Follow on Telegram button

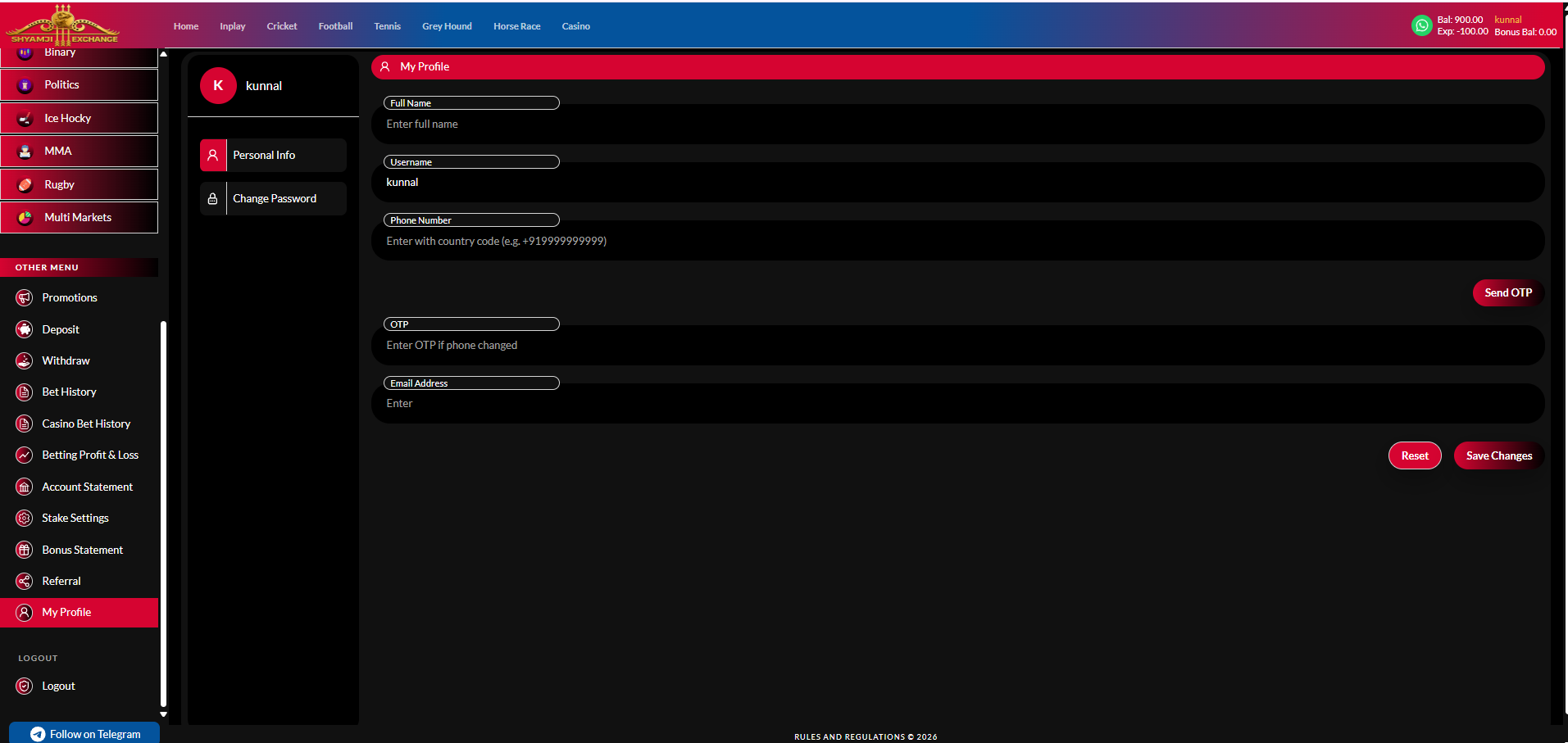84,733
